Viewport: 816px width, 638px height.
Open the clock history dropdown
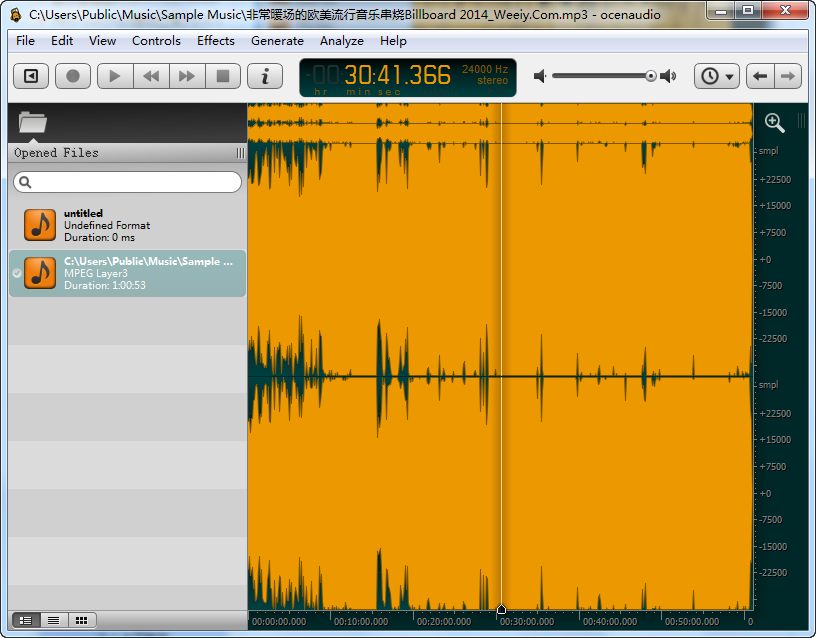pos(717,76)
